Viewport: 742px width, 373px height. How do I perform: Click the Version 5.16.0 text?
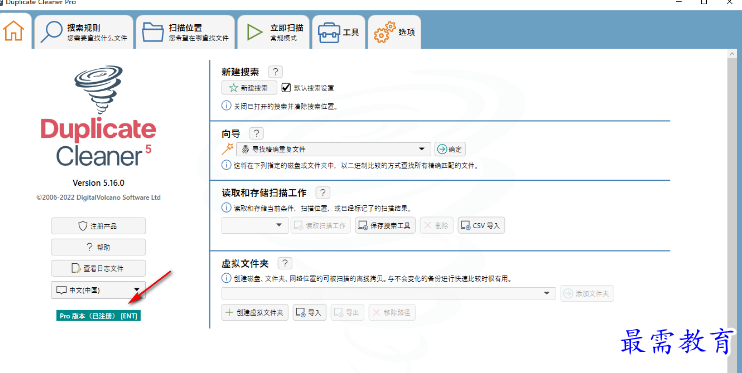point(98,183)
